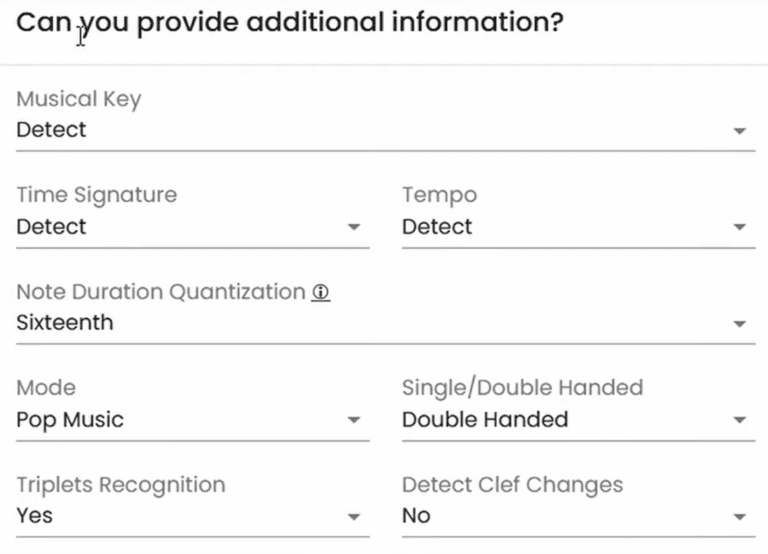Open the Musical Key 'Detect' selection
Image resolution: width=768 pixels, height=554 pixels.
click(52, 130)
